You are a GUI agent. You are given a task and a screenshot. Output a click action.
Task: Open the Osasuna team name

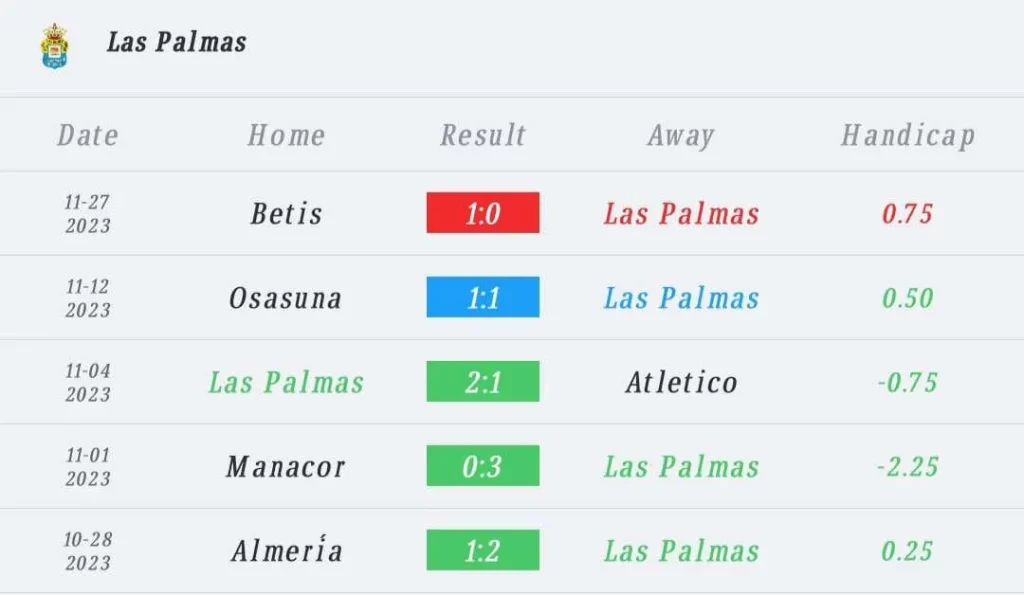tap(285, 298)
